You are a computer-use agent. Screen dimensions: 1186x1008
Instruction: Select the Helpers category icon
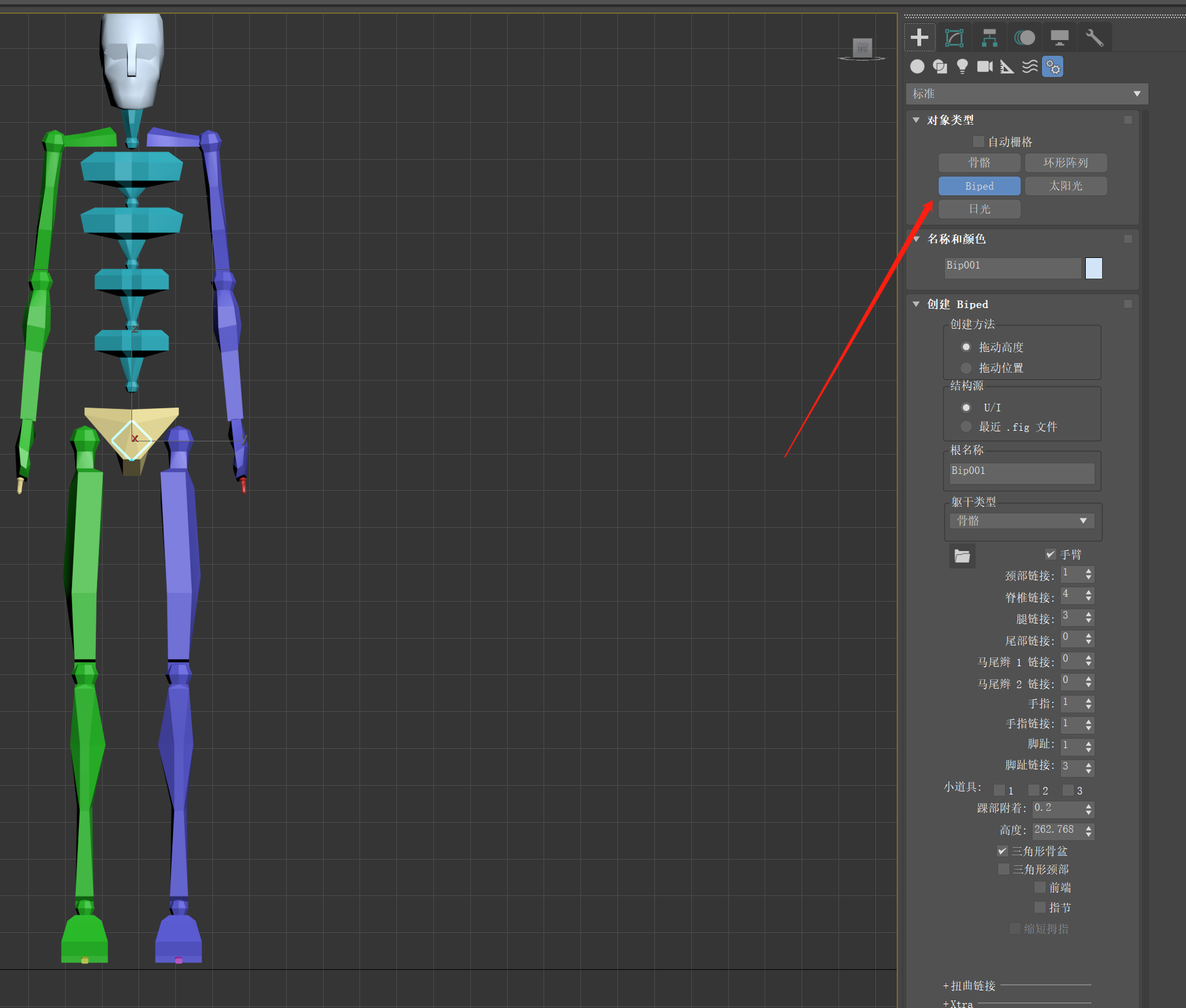click(1007, 66)
